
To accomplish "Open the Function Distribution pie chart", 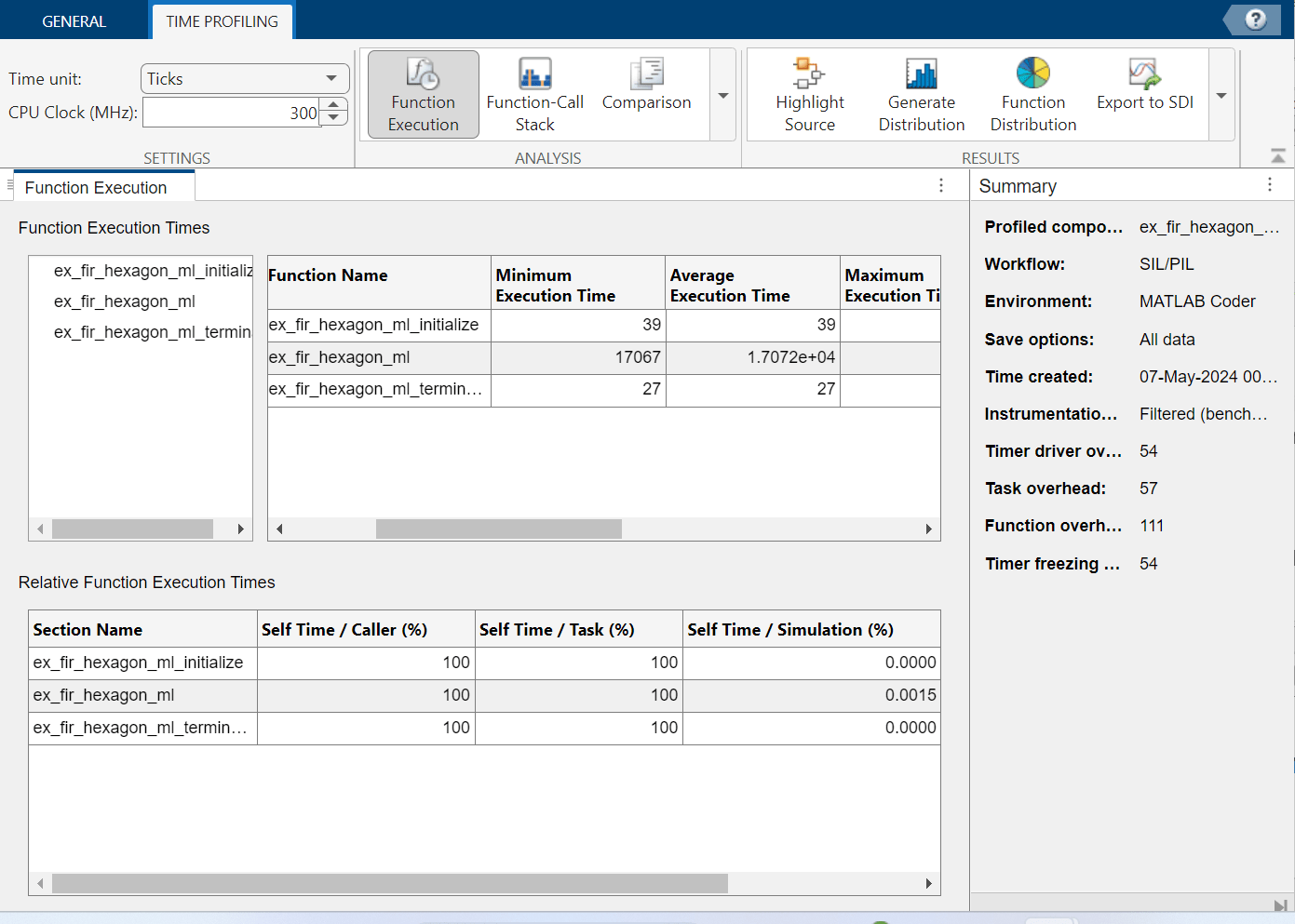I will point(1032,74).
